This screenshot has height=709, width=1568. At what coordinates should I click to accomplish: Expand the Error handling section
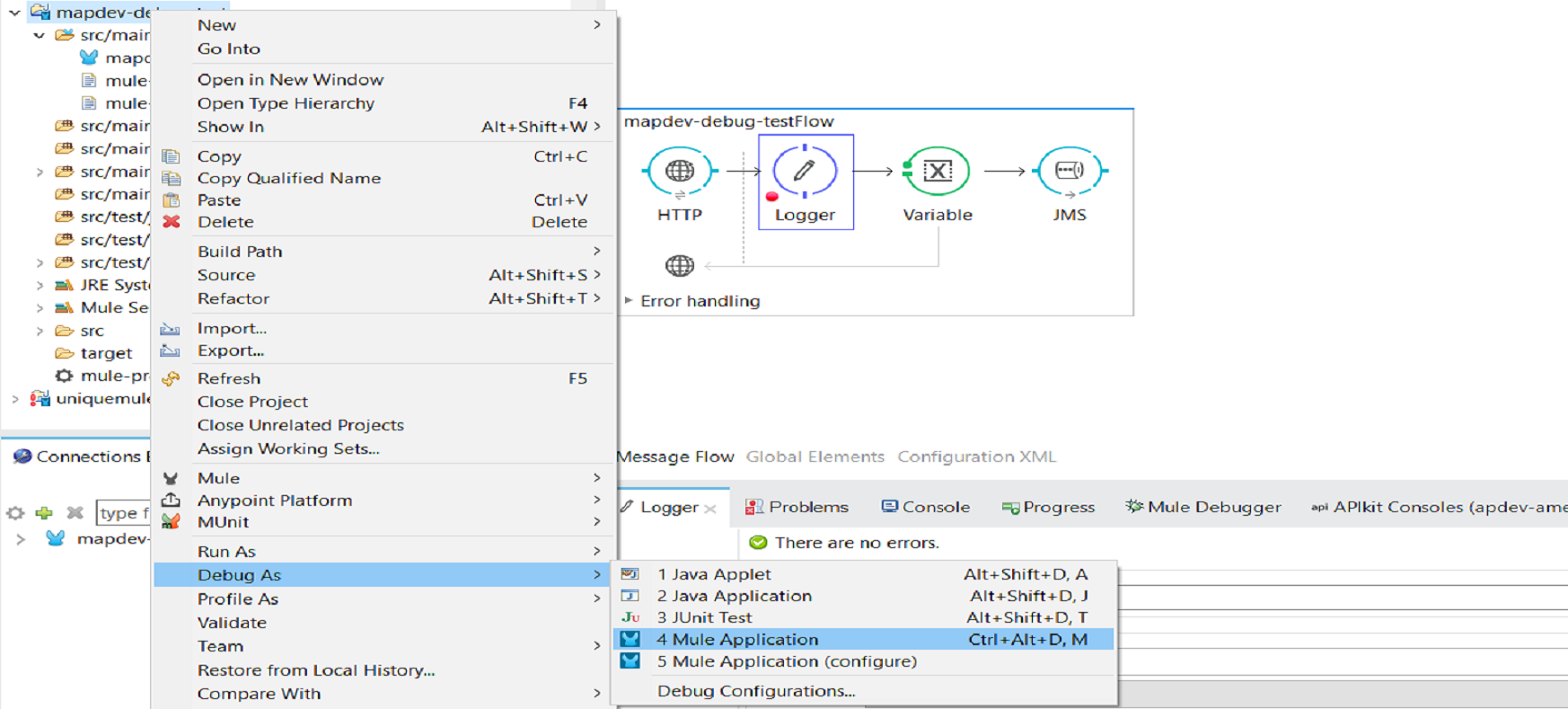pos(629,301)
